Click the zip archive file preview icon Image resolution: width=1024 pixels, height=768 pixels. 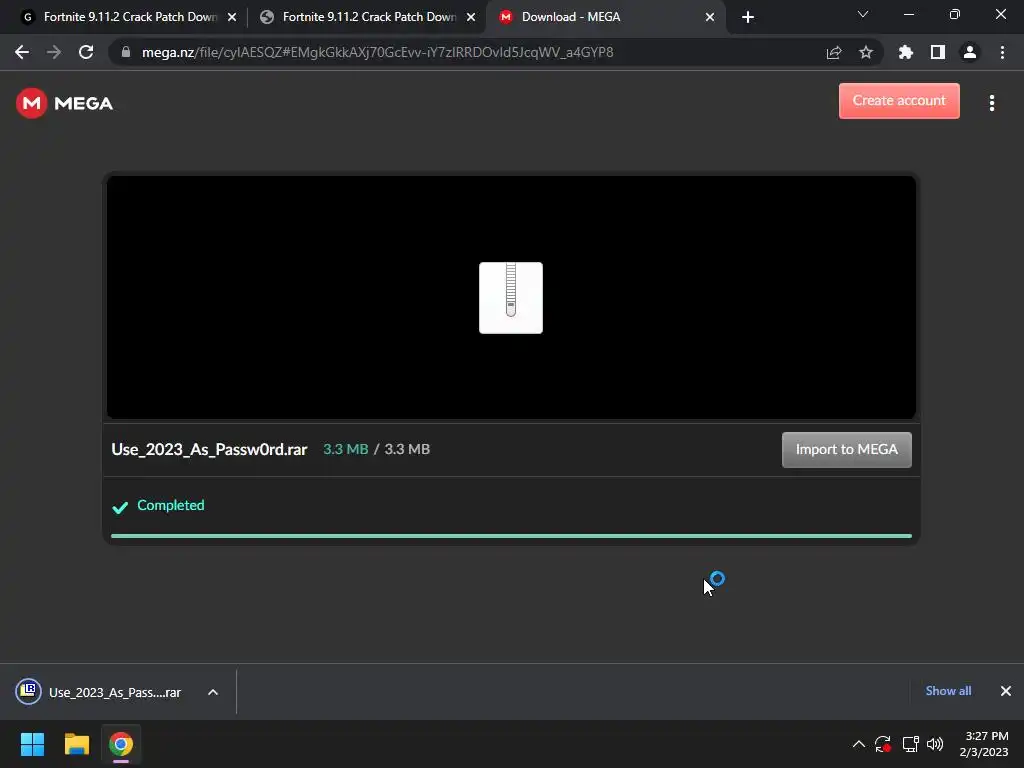[x=511, y=298]
